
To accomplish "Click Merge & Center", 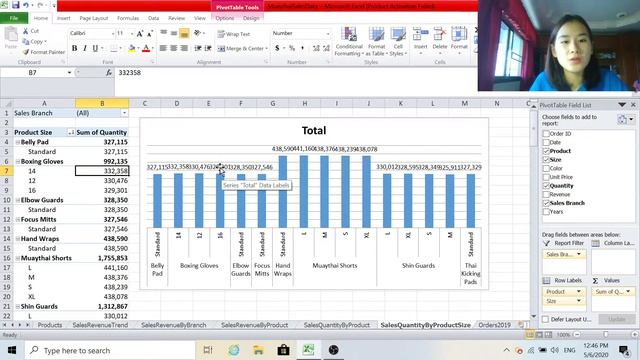I will click(x=242, y=48).
